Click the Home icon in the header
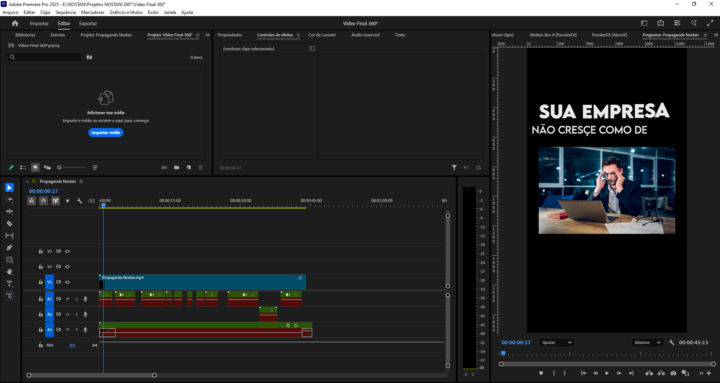 point(15,23)
